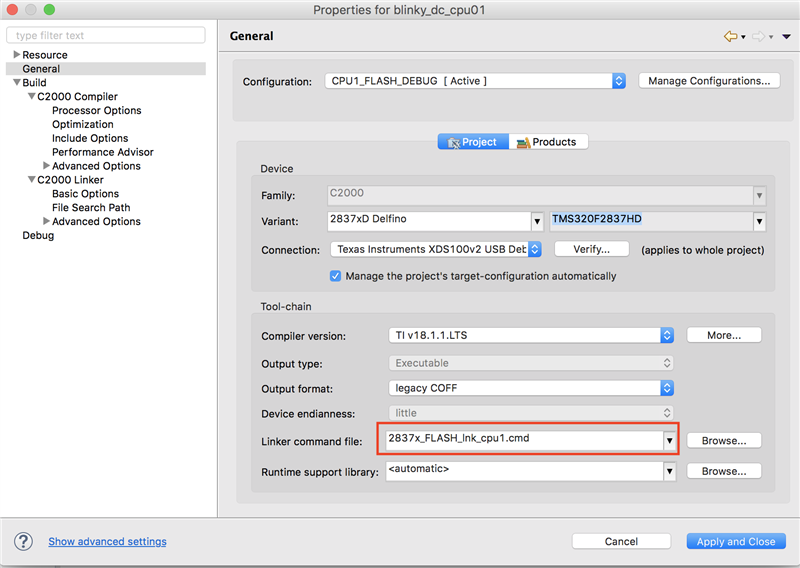Expand the Resource tree node
Image resolution: width=800 pixels, height=568 pixels.
[x=16, y=55]
